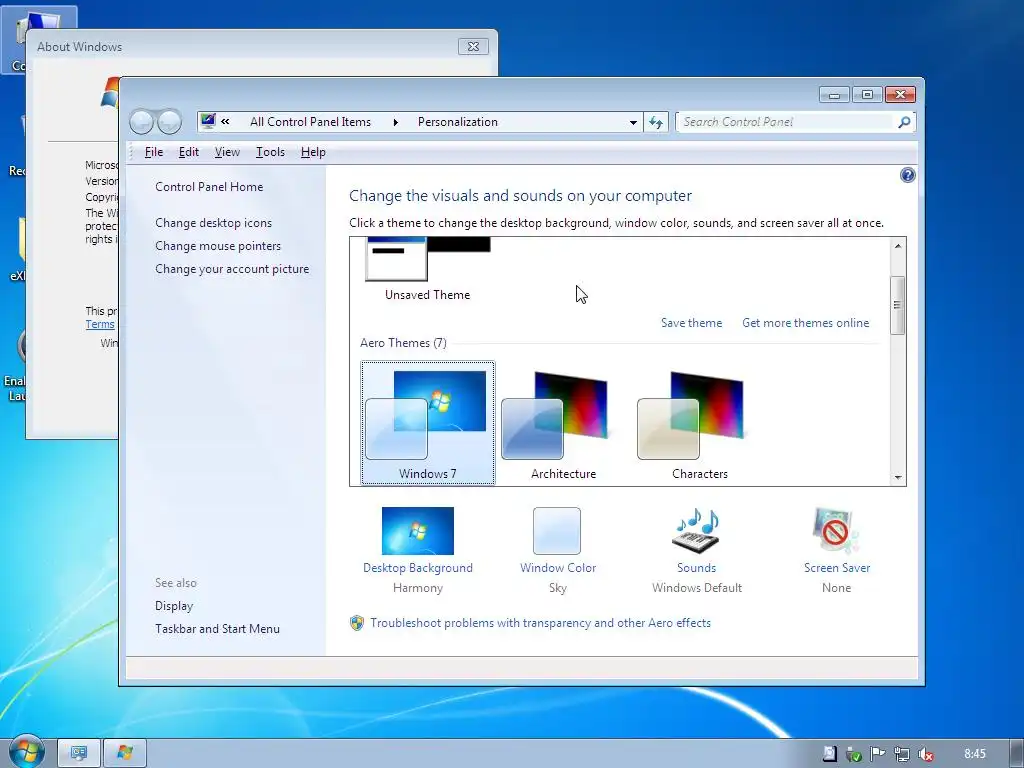Viewport: 1024px width, 768px height.
Task: Open the address bar history dropdown
Action: click(633, 122)
